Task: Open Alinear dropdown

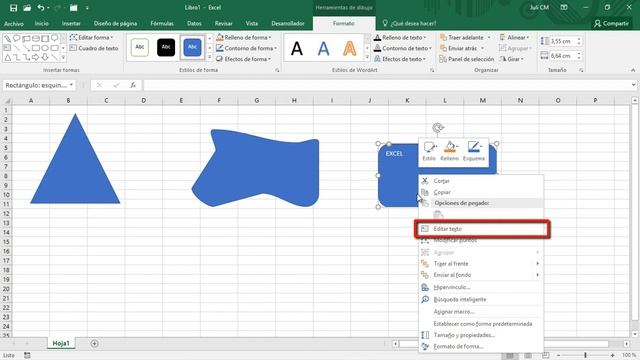Action: tap(514, 37)
